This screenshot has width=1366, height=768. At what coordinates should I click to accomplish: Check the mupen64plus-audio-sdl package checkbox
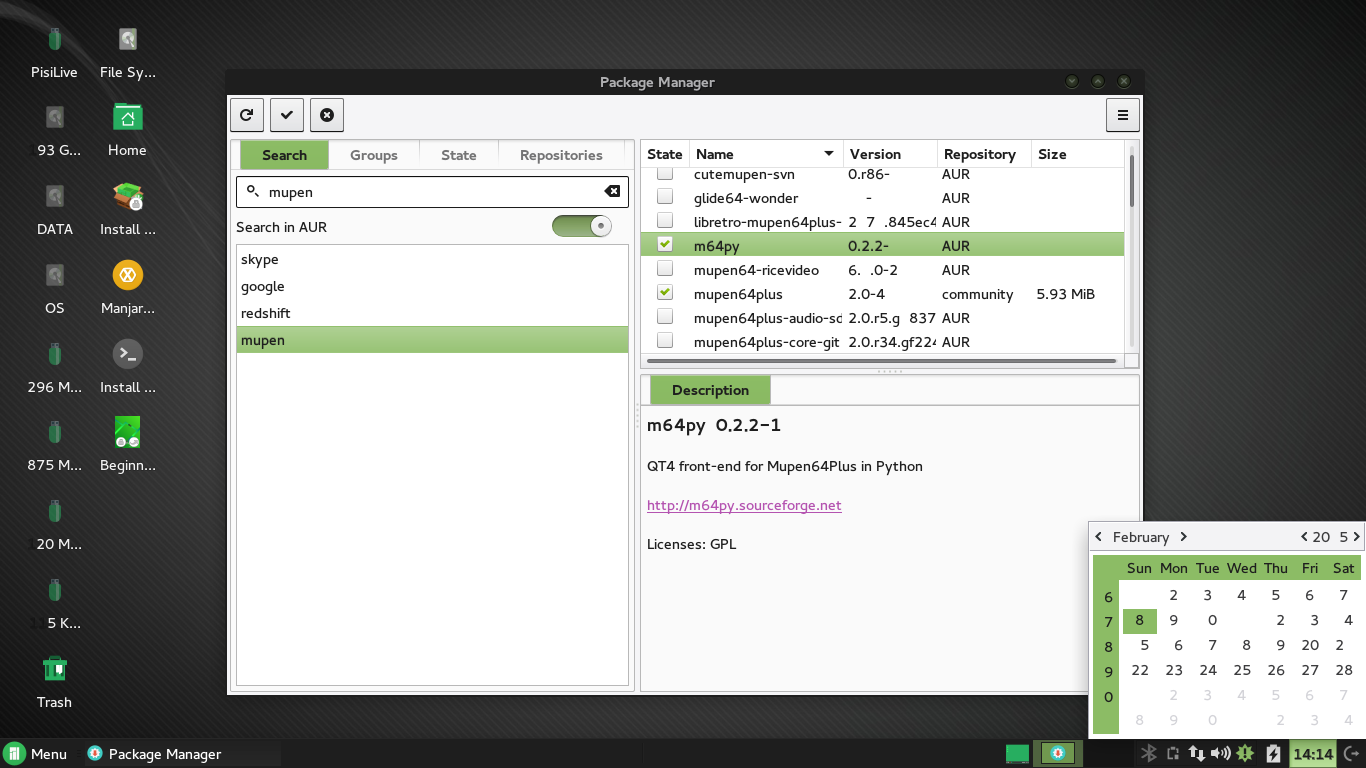665,317
